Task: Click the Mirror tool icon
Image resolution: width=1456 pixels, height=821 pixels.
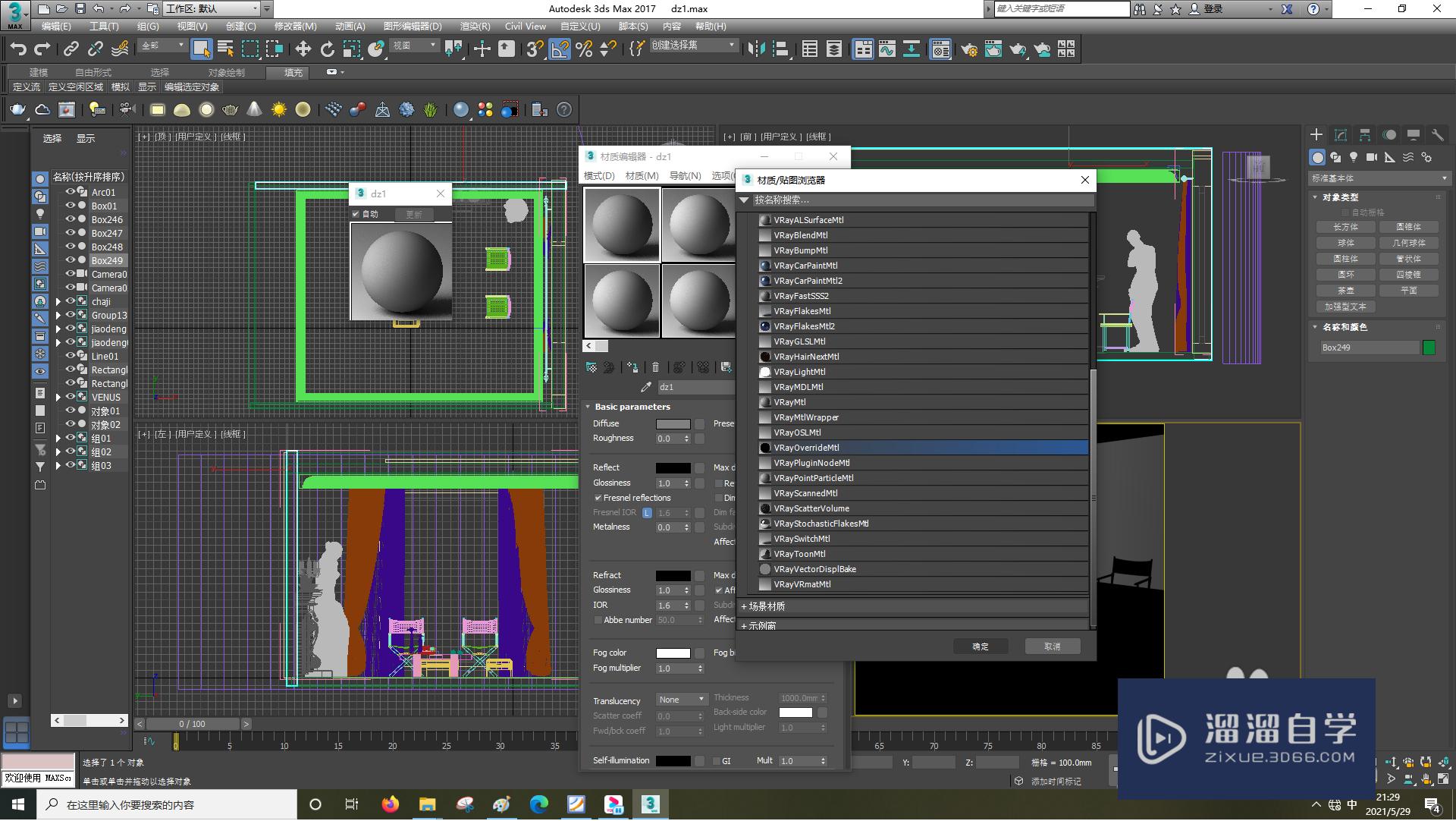Action: (x=756, y=49)
